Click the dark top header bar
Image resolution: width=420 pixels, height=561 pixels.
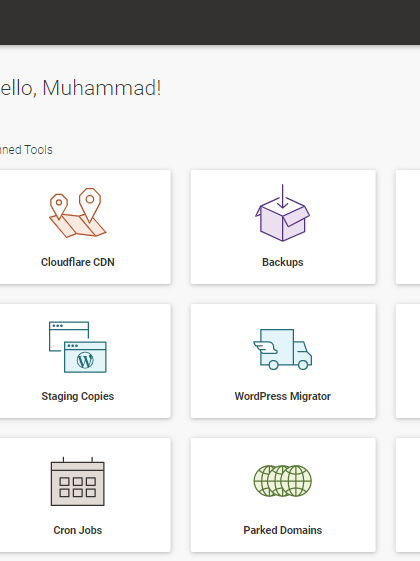pos(210,22)
